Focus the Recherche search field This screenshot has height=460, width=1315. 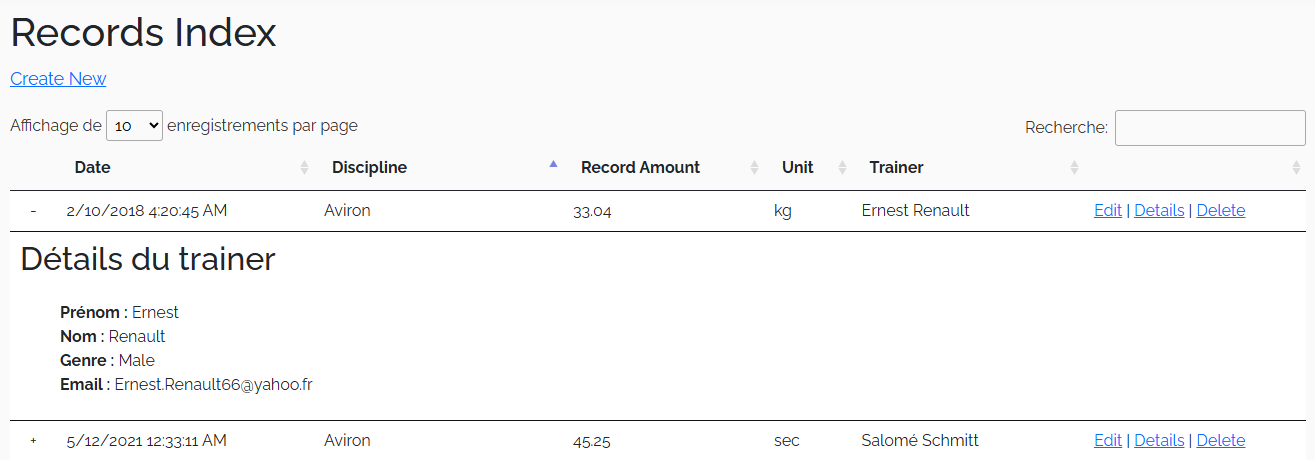pyautogui.click(x=1209, y=128)
